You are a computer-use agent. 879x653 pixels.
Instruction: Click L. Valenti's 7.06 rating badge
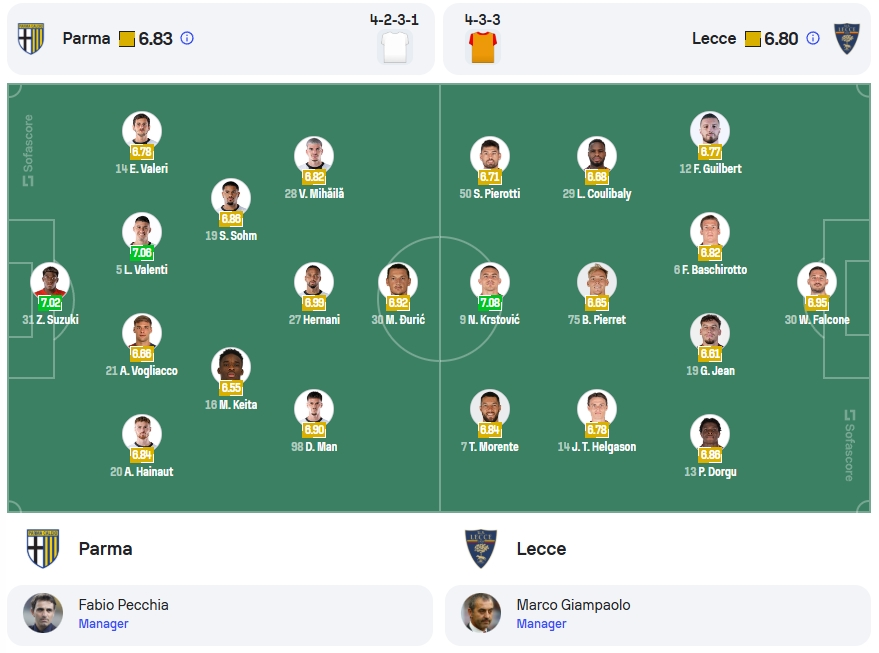point(142,253)
